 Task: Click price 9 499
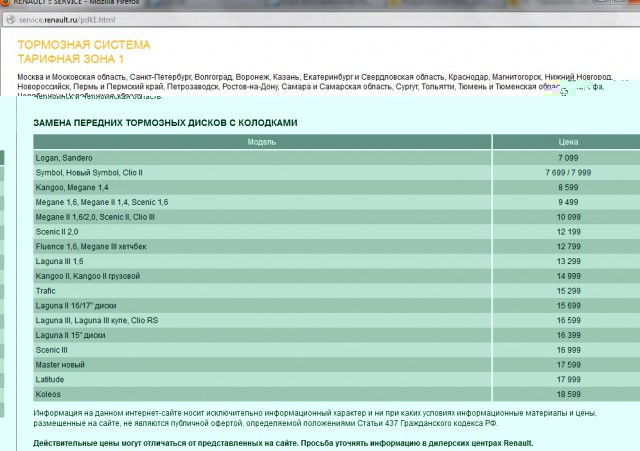pyautogui.click(x=568, y=202)
